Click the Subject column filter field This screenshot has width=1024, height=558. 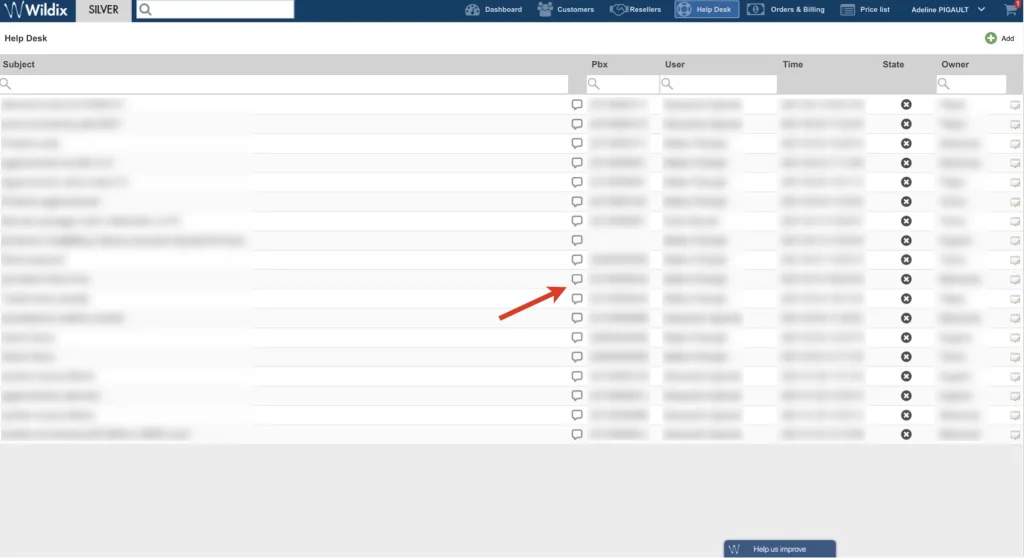click(x=295, y=85)
